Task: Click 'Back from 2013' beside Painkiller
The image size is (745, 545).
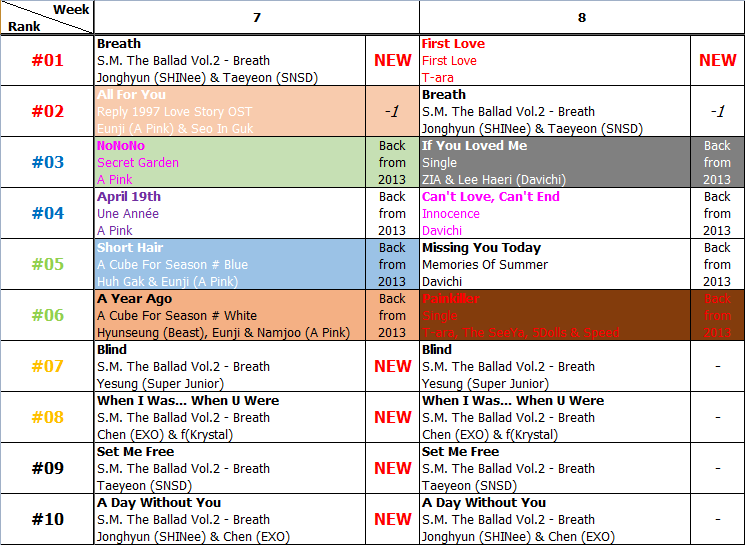Action: [717, 315]
